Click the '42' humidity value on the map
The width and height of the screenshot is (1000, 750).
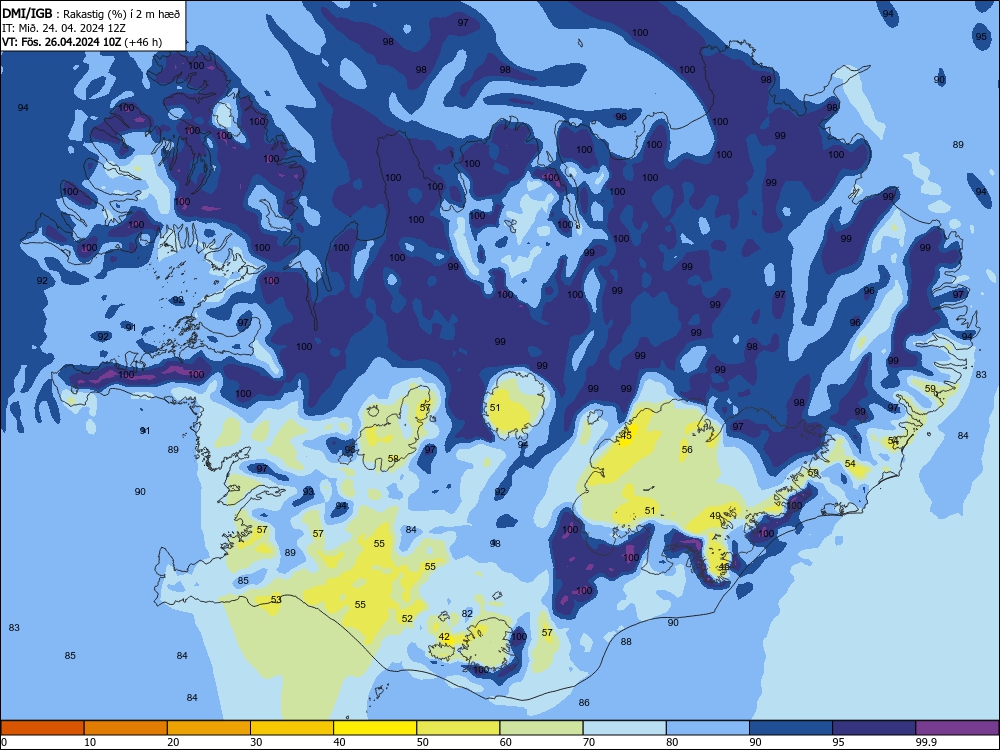pos(445,636)
